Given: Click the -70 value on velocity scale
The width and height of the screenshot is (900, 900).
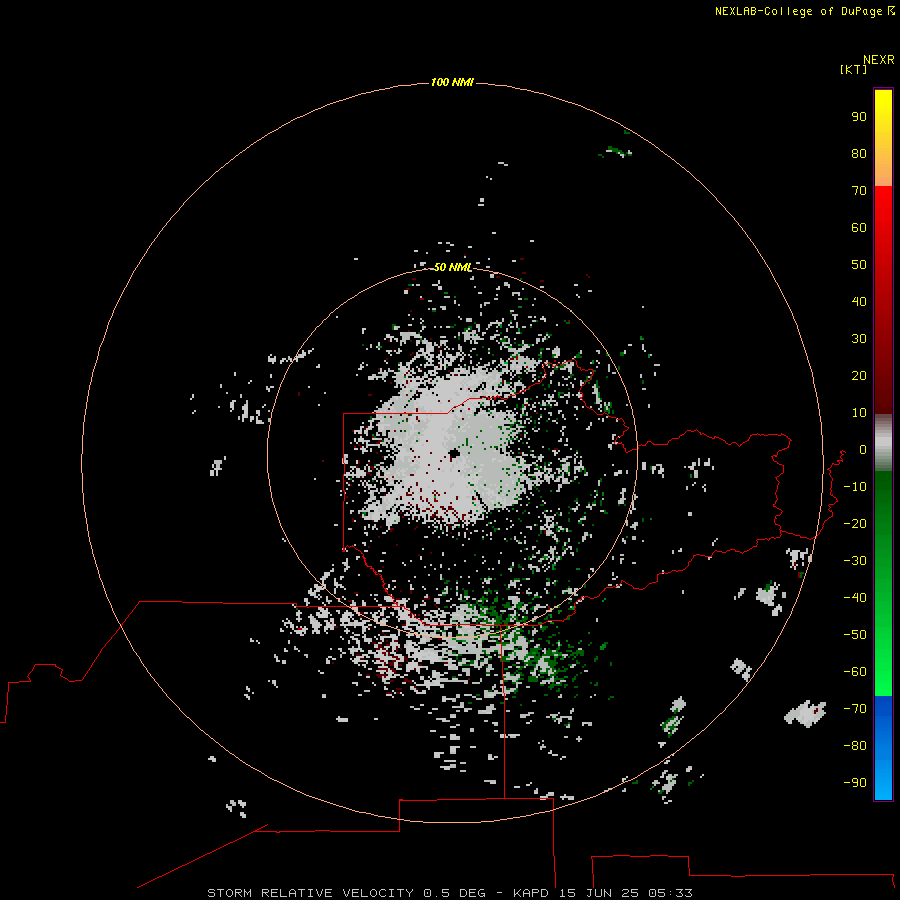Looking at the screenshot, I should tap(855, 709).
